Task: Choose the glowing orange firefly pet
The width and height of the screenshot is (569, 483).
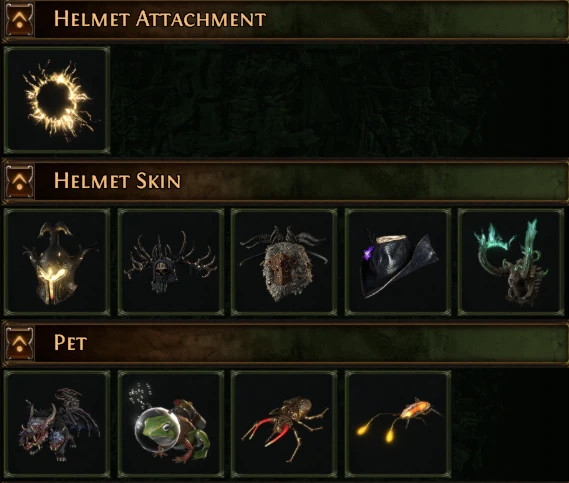Action: click(x=398, y=424)
